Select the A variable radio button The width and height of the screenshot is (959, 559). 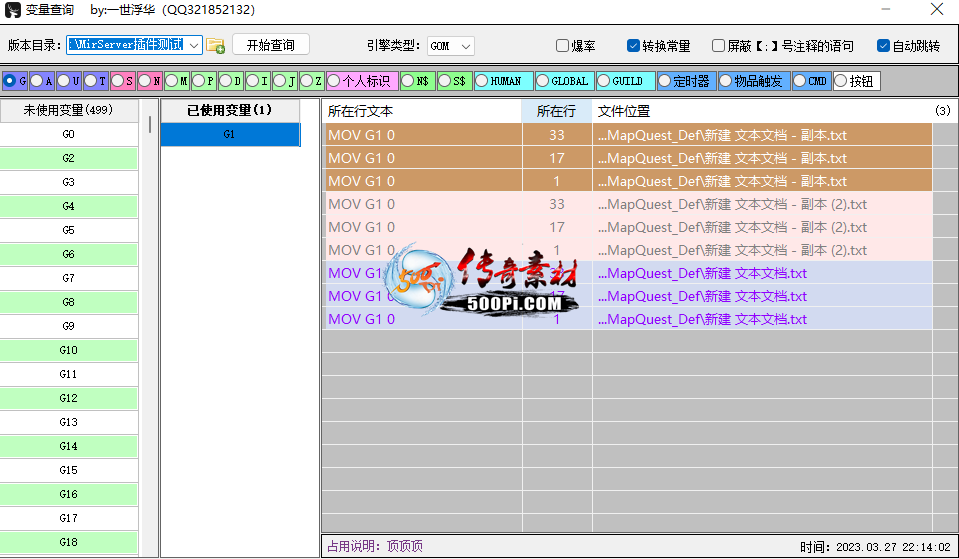[37, 81]
